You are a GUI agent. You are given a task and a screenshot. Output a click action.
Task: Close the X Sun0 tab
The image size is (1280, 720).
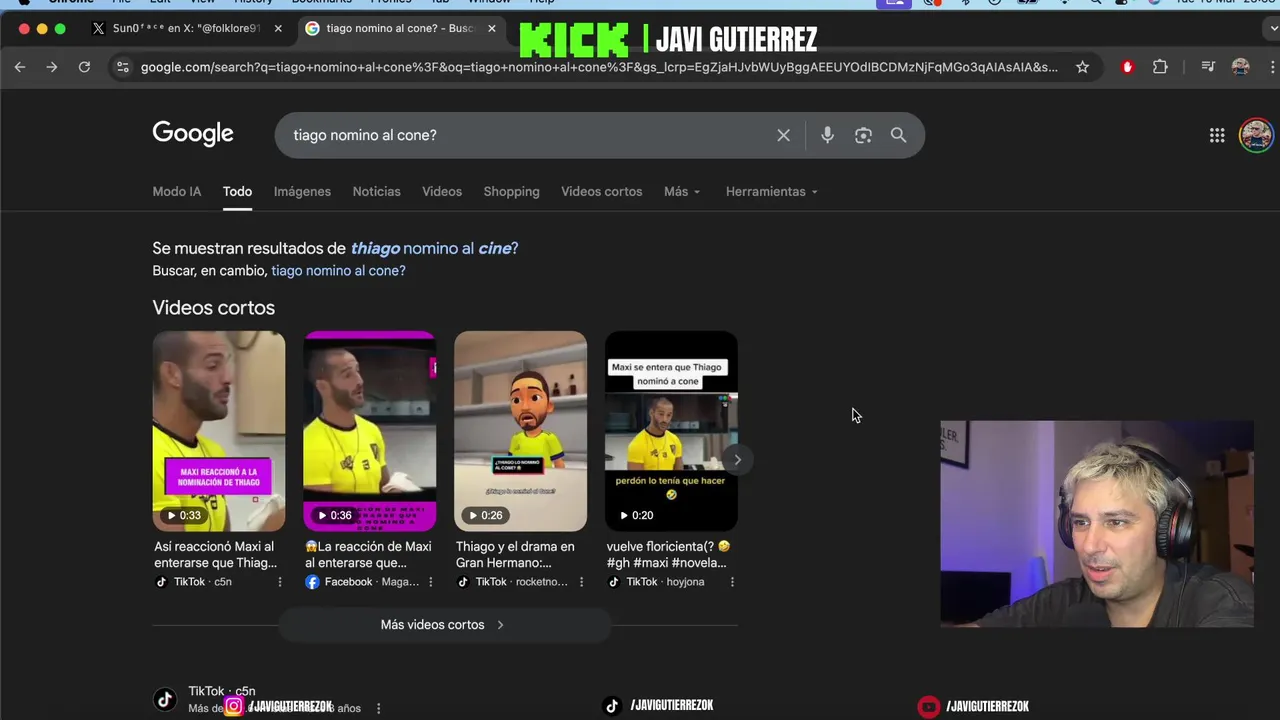click(278, 28)
